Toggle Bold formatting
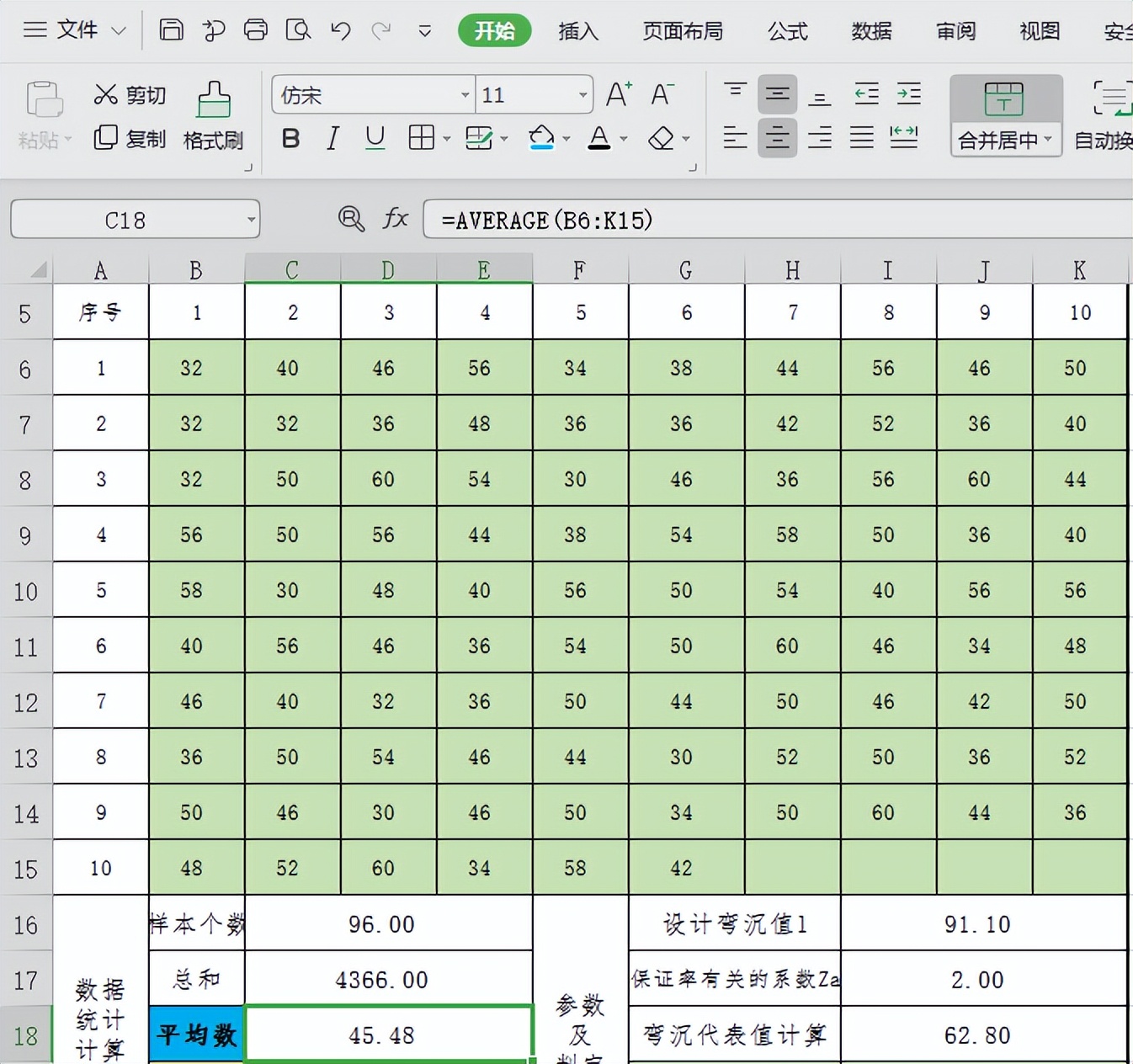 tap(290, 138)
